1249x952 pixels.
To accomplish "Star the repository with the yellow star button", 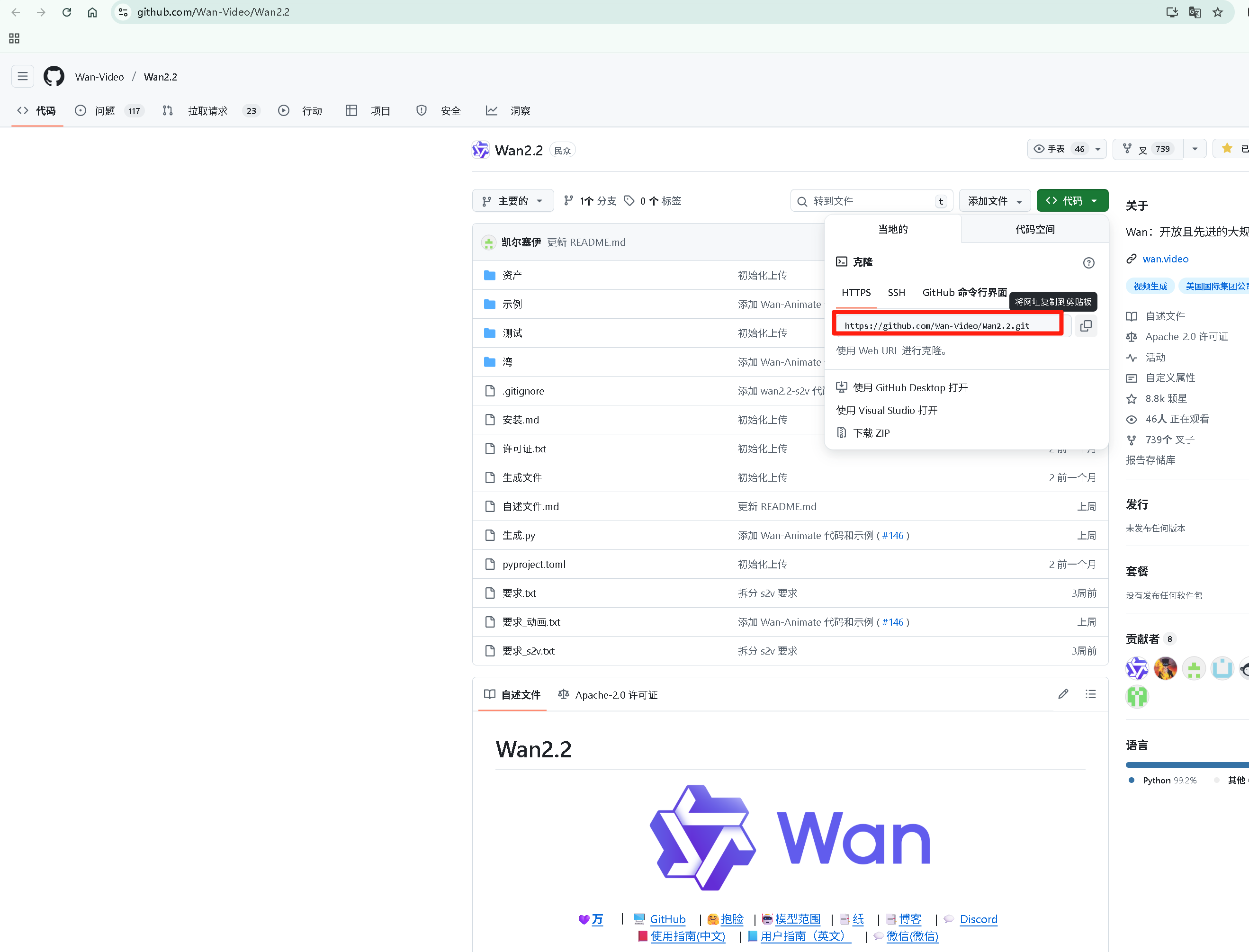I will (x=1231, y=149).
